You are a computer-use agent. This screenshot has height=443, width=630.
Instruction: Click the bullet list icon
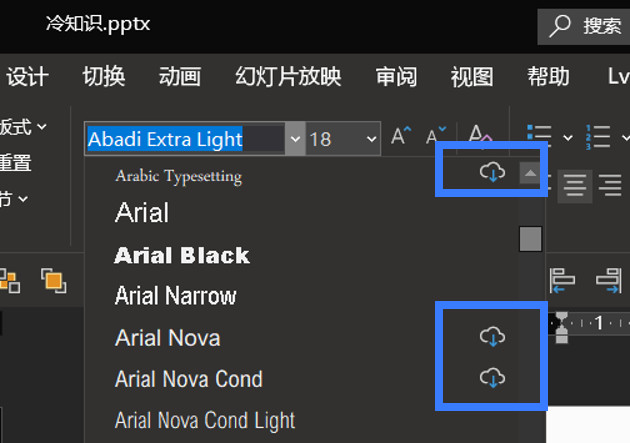click(539, 136)
